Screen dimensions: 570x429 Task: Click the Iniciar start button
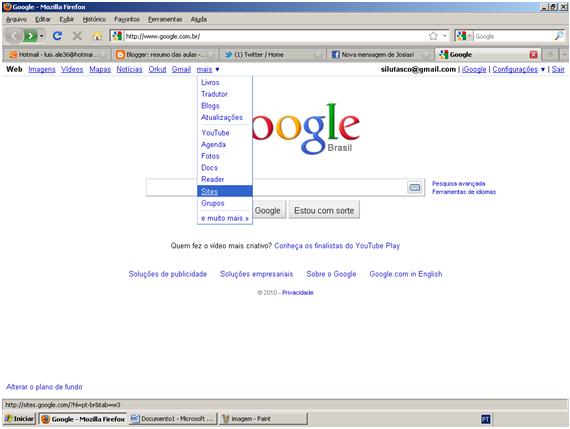tap(19, 419)
